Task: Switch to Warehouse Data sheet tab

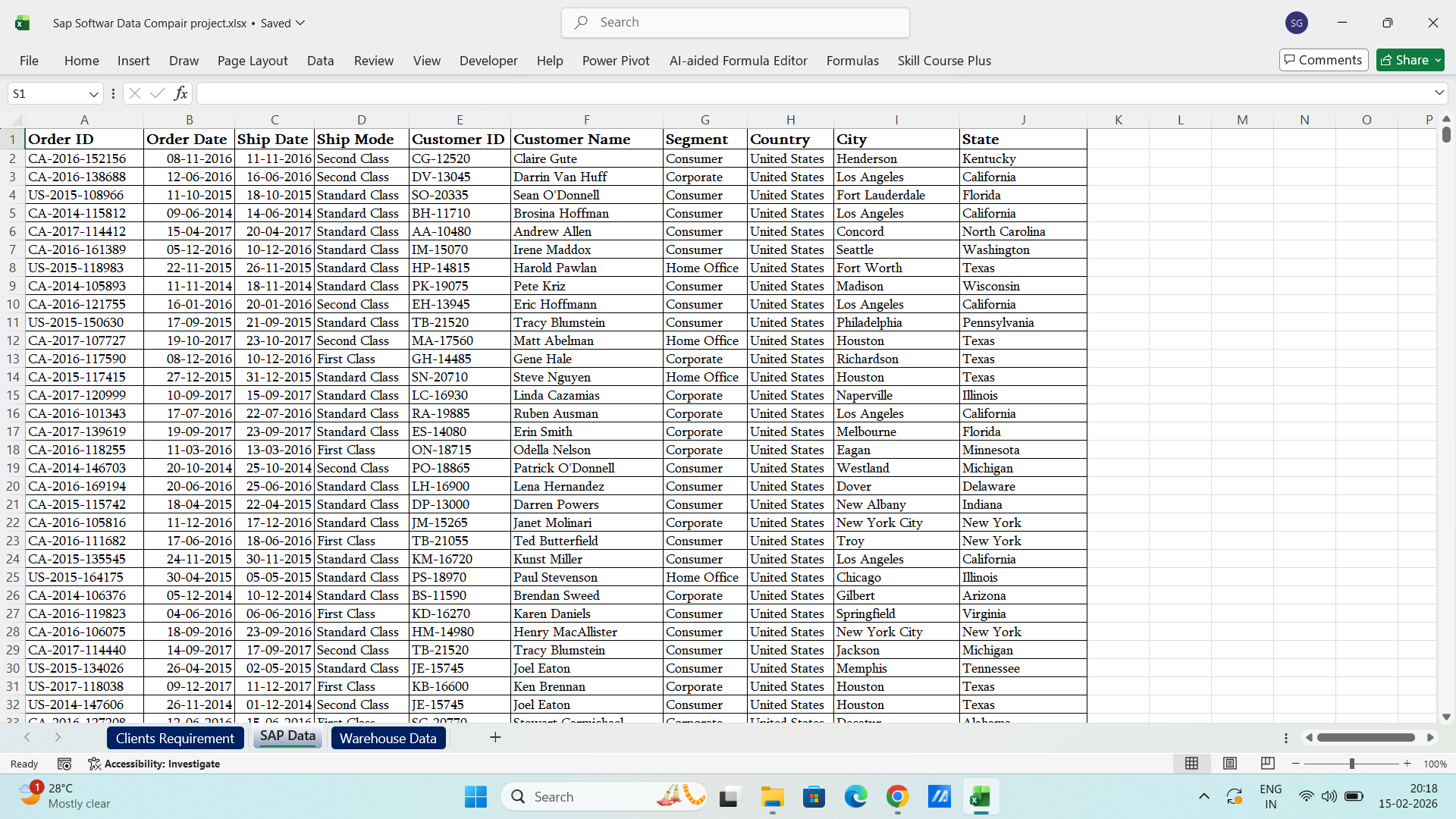Action: point(388,738)
